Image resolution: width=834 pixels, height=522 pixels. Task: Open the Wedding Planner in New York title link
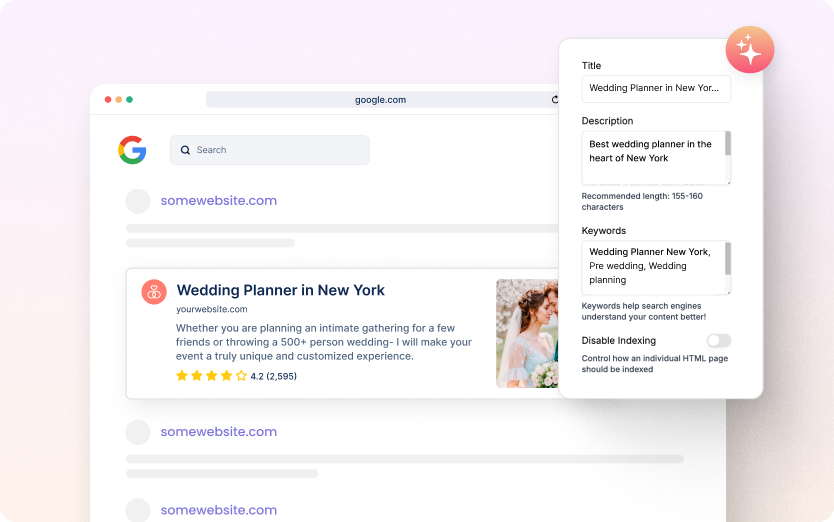coord(280,290)
